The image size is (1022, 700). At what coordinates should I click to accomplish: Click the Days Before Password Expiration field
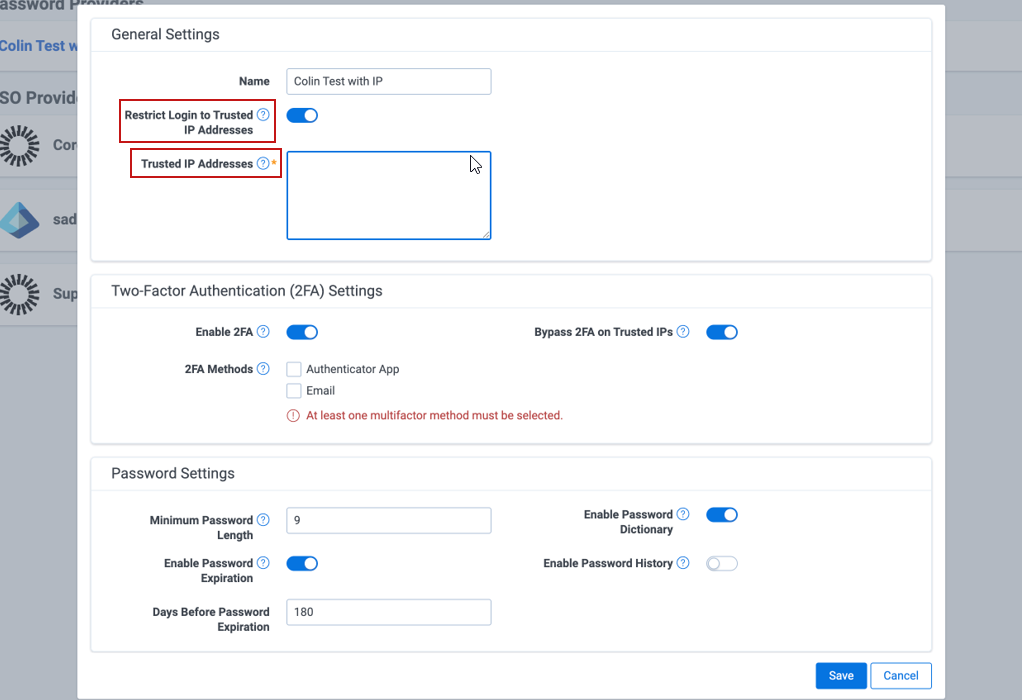388,613
